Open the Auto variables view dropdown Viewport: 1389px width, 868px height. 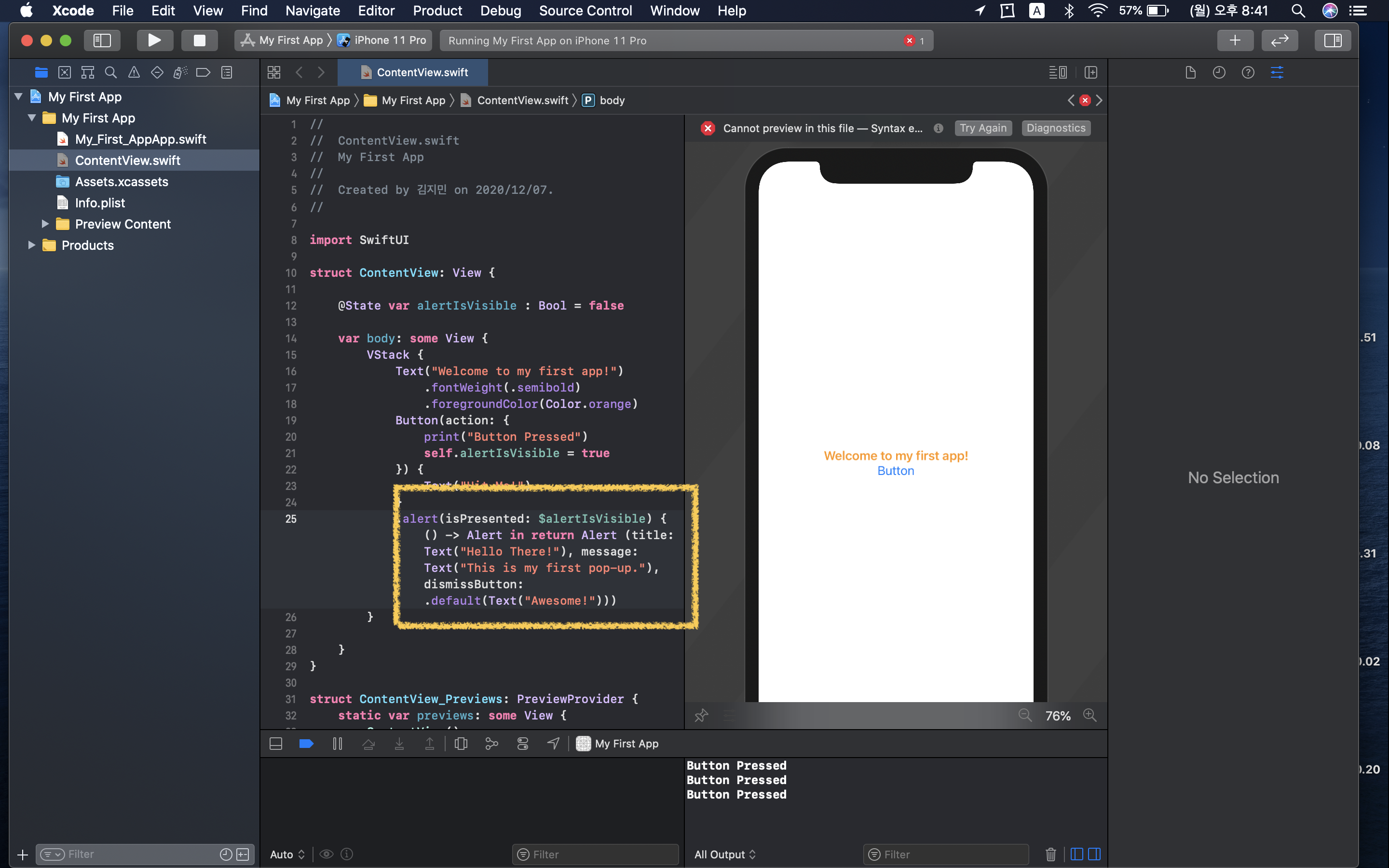click(x=287, y=854)
